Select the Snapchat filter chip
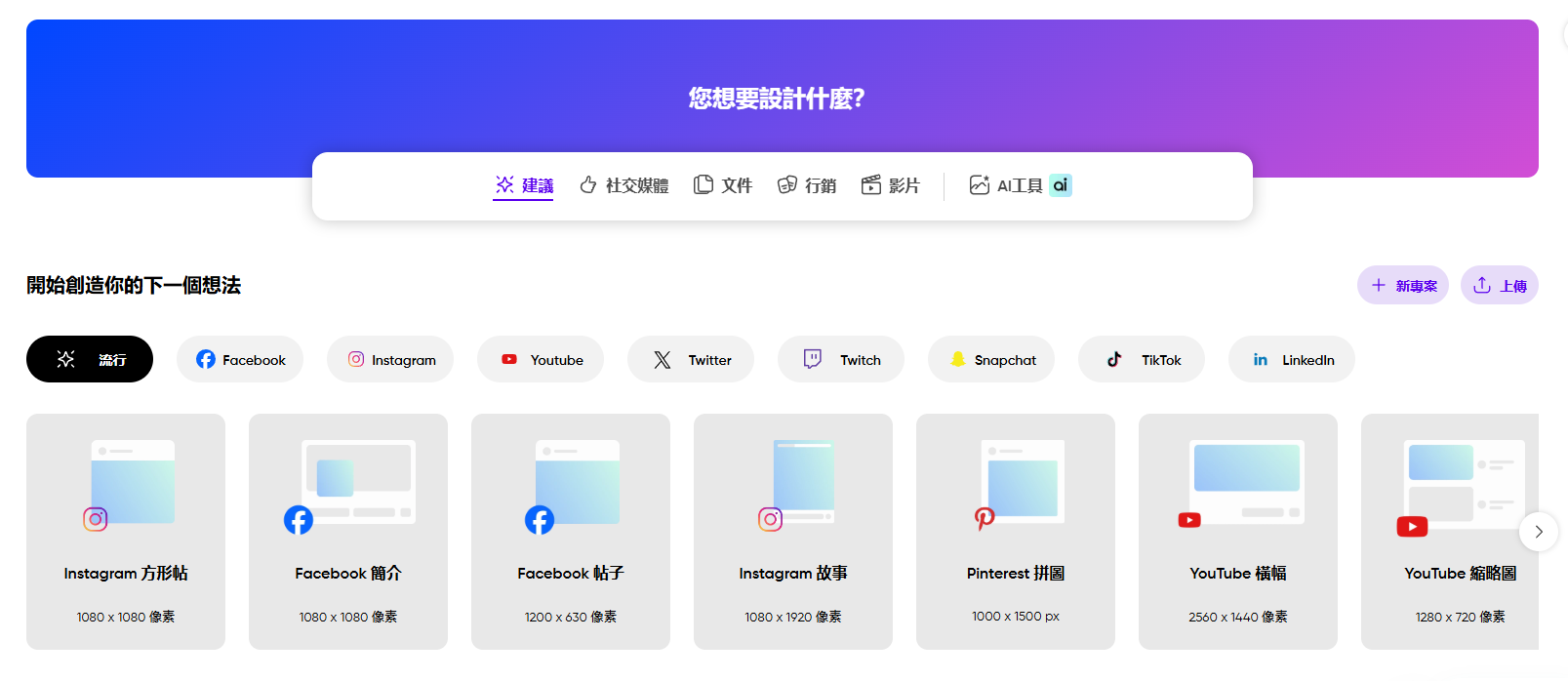Screen dimensions: 1568x681 pos(991,359)
